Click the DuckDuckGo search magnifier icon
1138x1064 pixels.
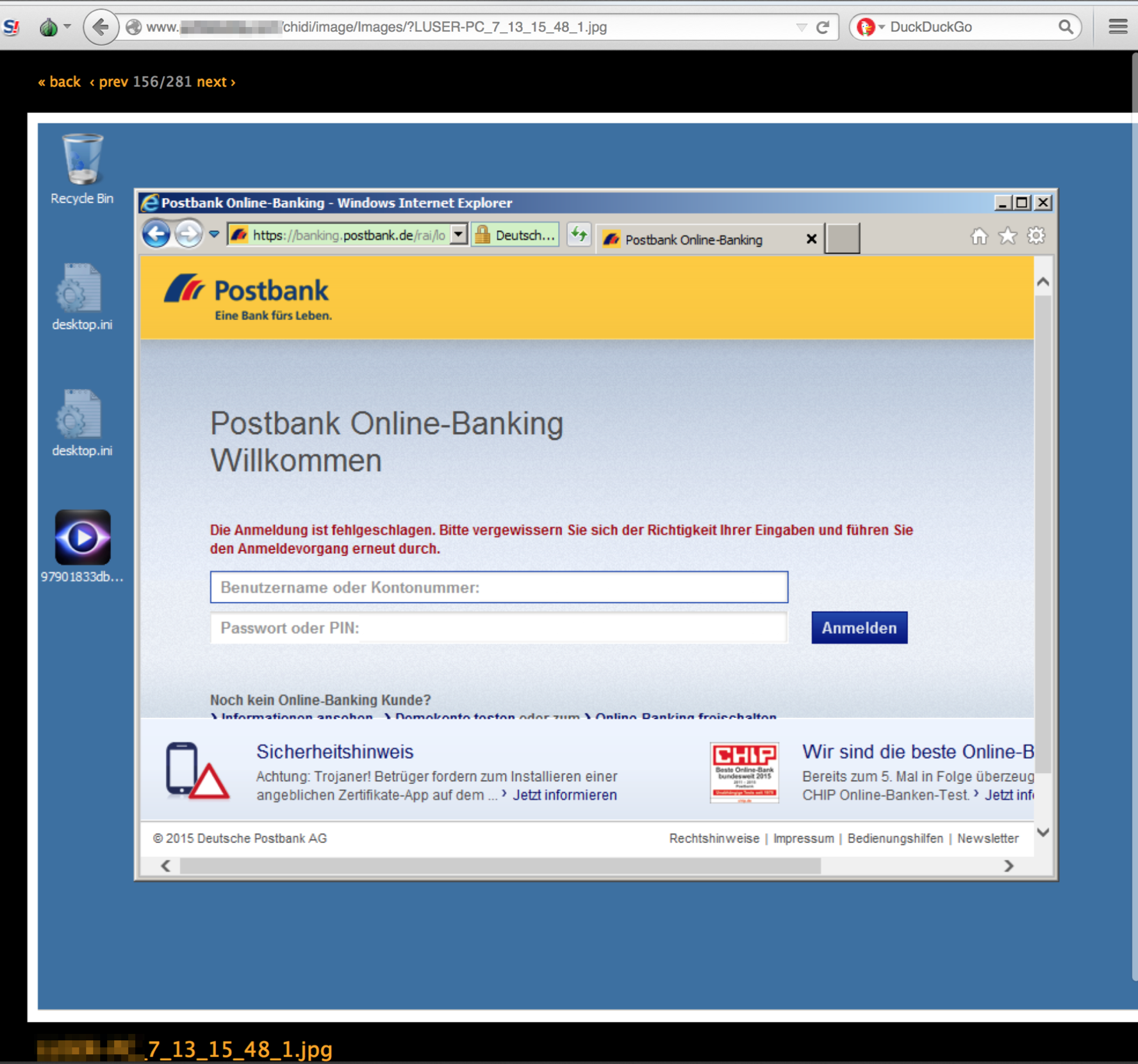[x=1066, y=27]
